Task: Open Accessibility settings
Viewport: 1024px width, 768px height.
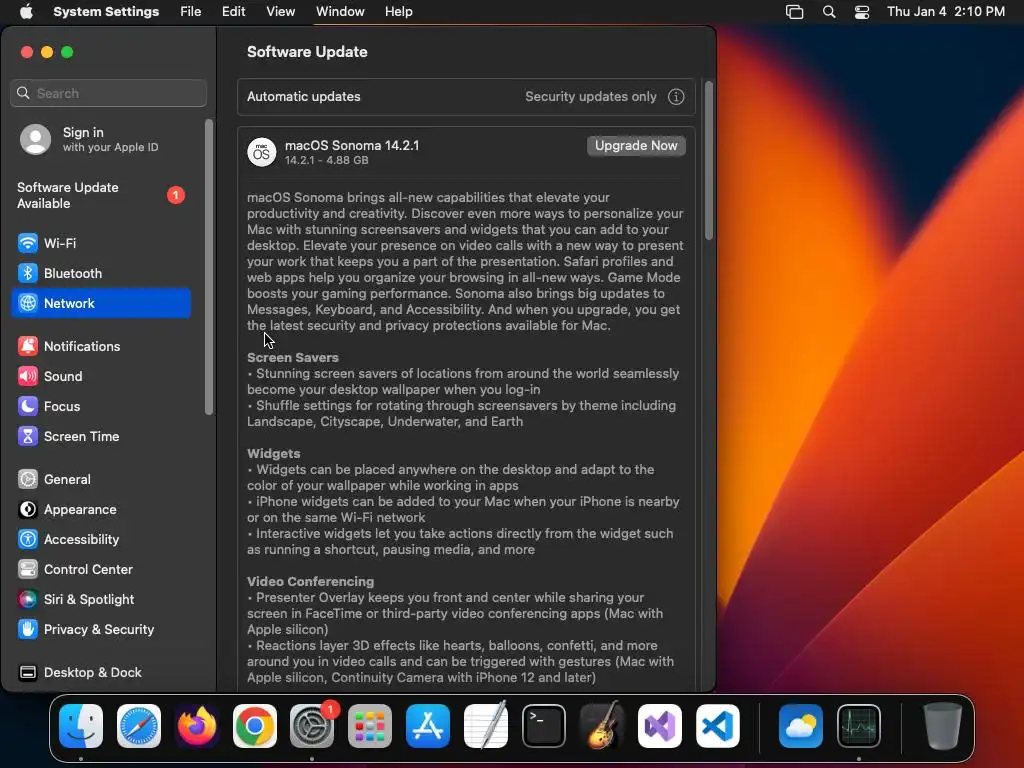Action: click(x=101, y=539)
